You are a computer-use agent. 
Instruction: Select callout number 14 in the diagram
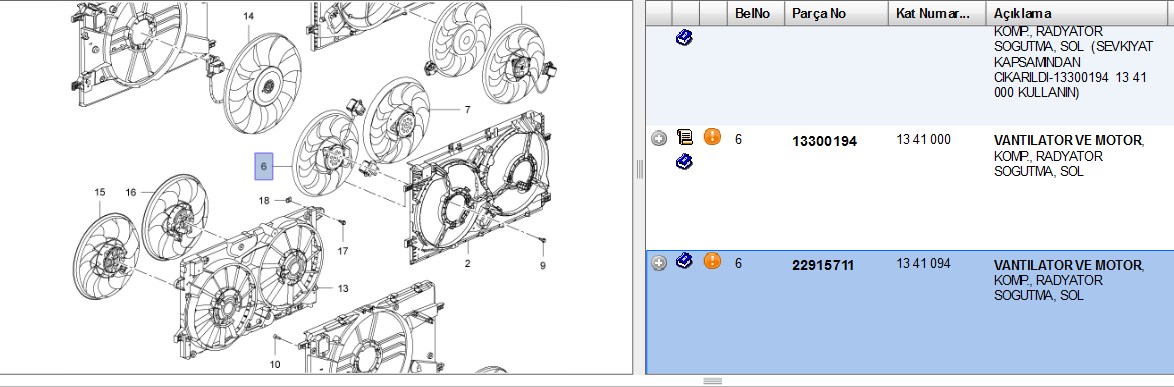click(x=249, y=16)
